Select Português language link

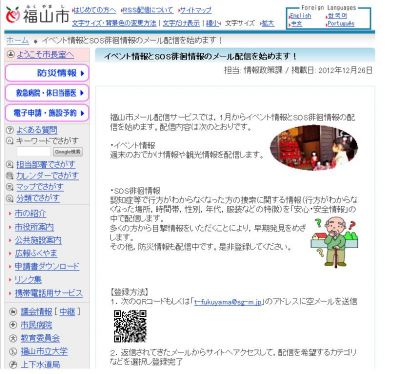[340, 24]
